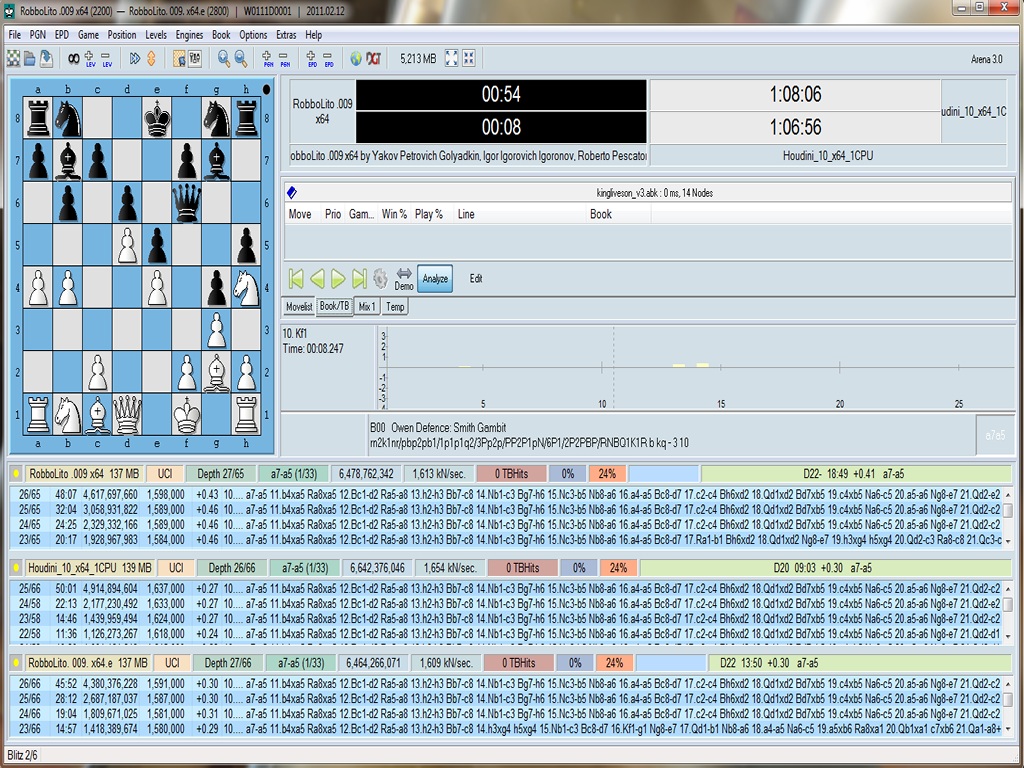Image resolution: width=1024 pixels, height=768 pixels.
Task: Click the DGT board icon
Action: click(374, 59)
